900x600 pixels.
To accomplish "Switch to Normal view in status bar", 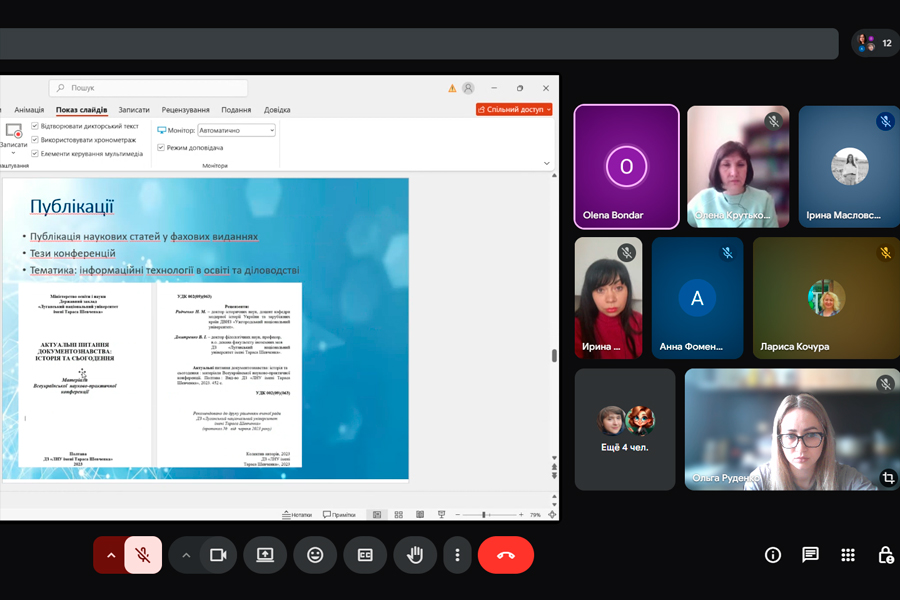I will (x=377, y=514).
